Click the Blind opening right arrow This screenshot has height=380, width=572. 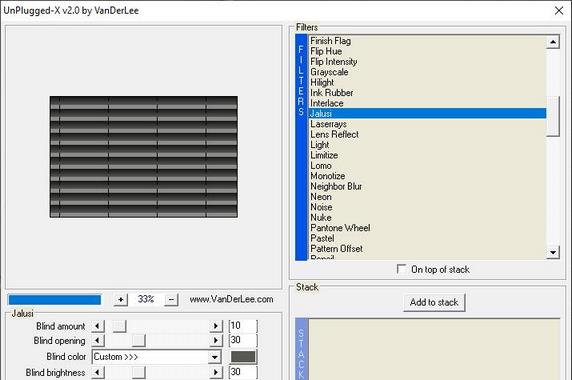coord(216,341)
